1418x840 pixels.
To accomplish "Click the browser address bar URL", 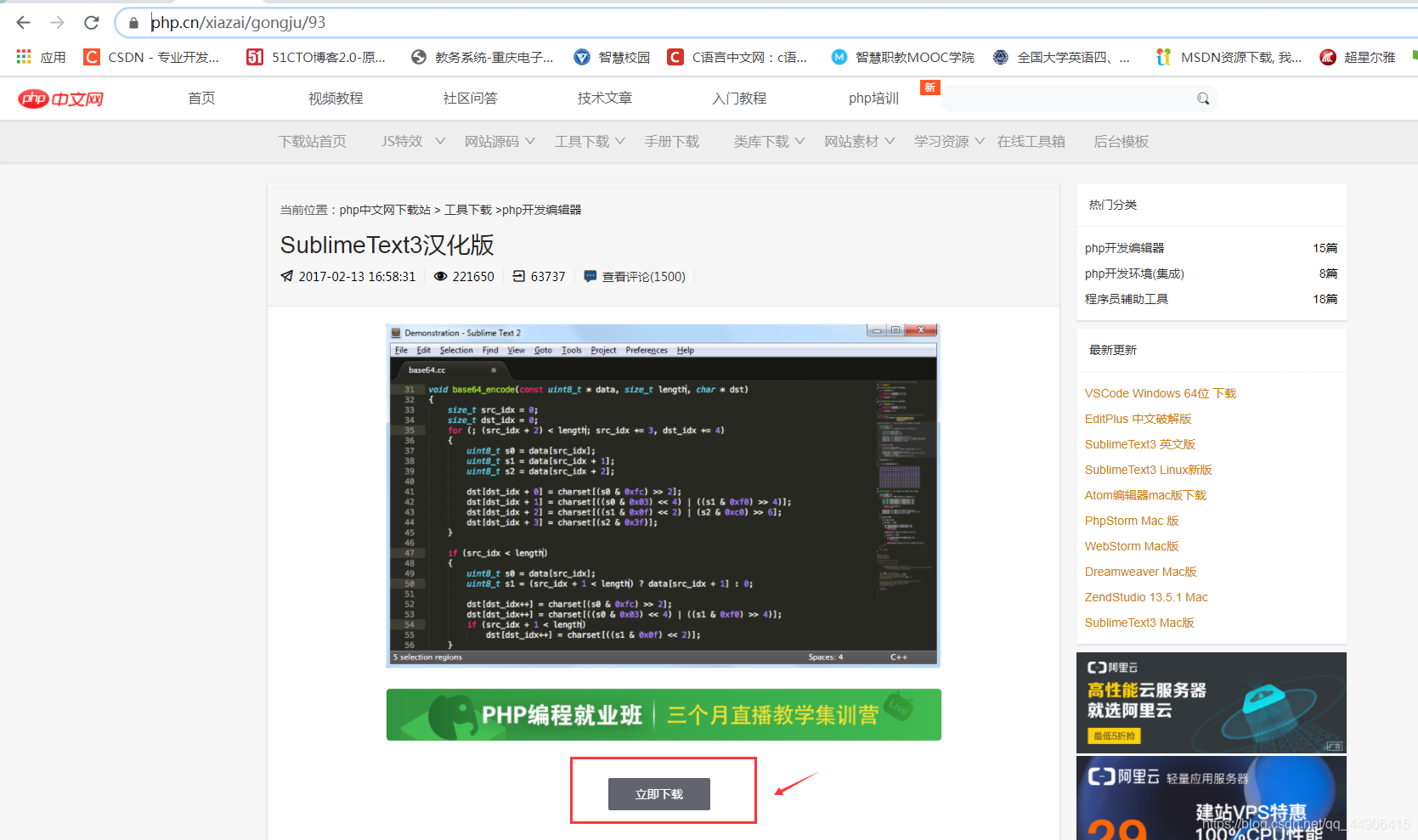I will (238, 23).
